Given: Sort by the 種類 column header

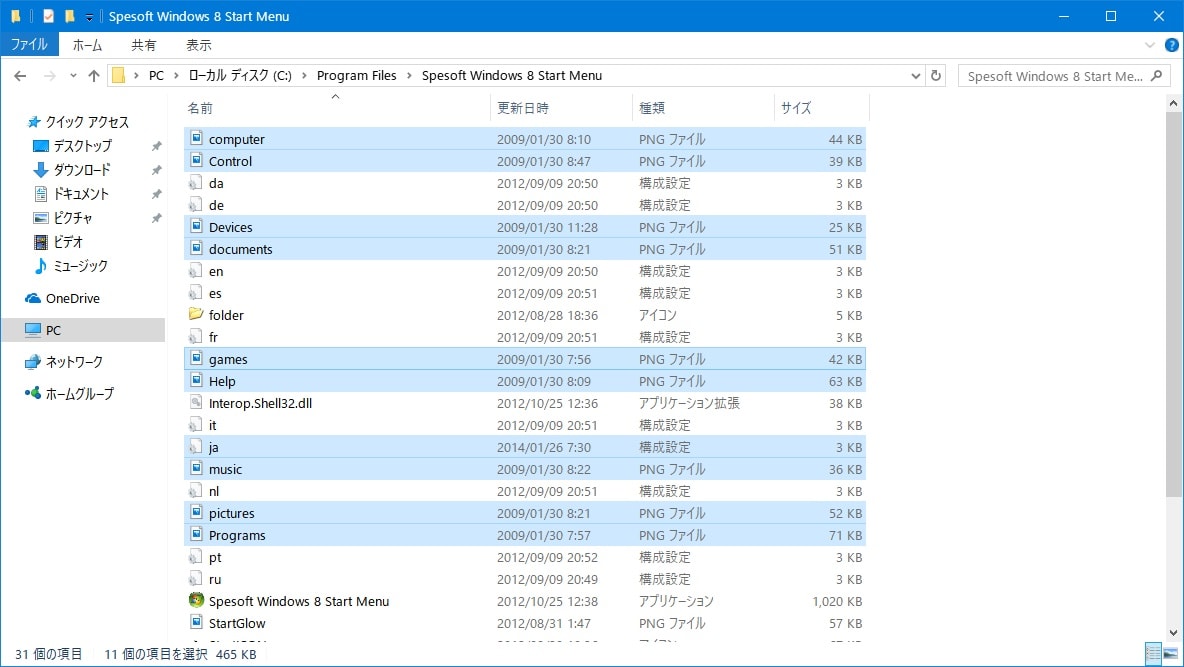Looking at the screenshot, I should pos(703,108).
